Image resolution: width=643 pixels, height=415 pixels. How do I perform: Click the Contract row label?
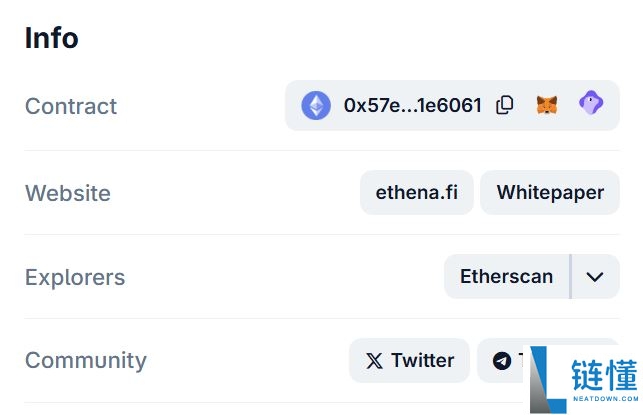coord(71,106)
